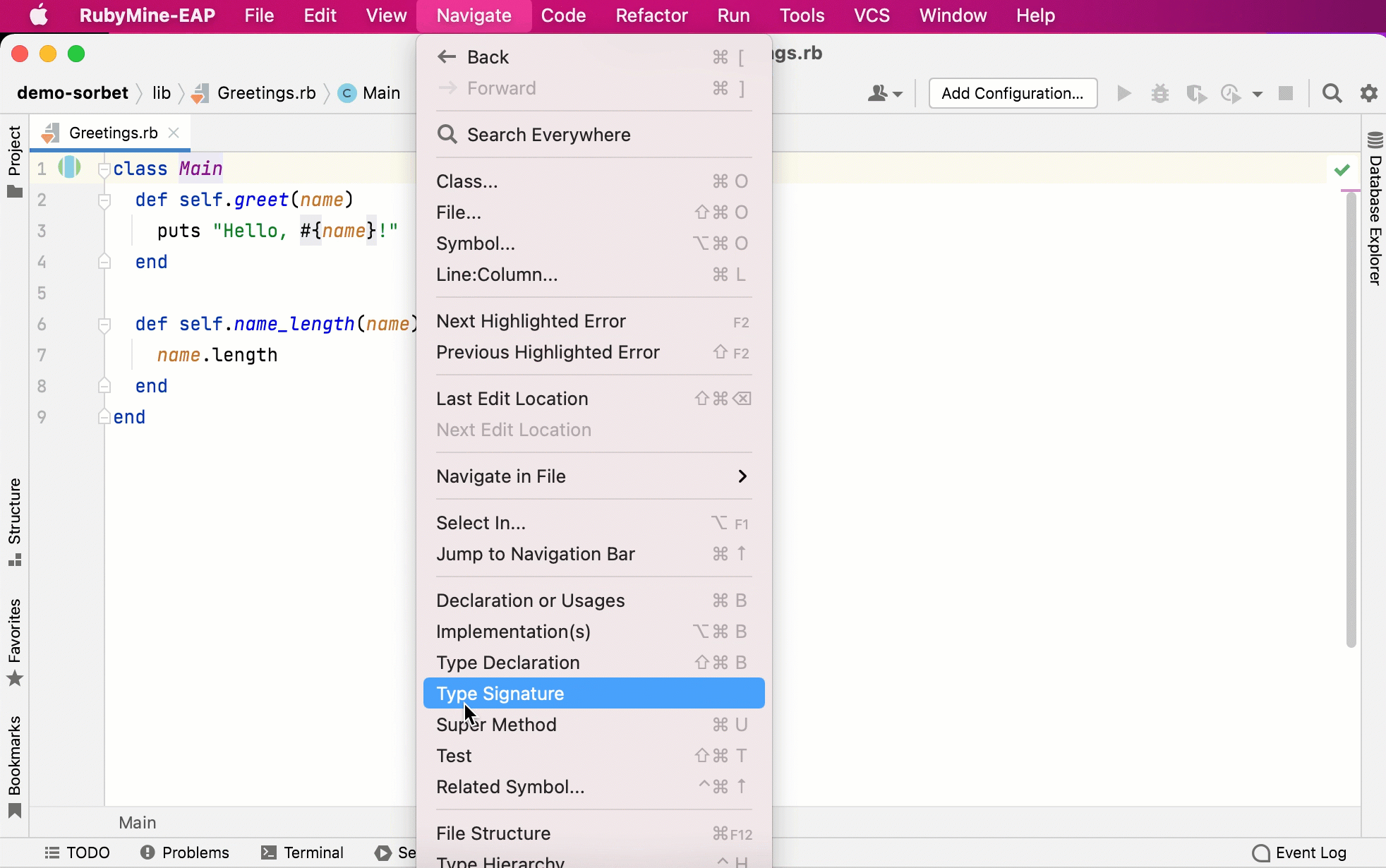Viewport: 1386px width, 868px height.
Task: Expand Navigate in File submenu
Action: [x=742, y=476]
